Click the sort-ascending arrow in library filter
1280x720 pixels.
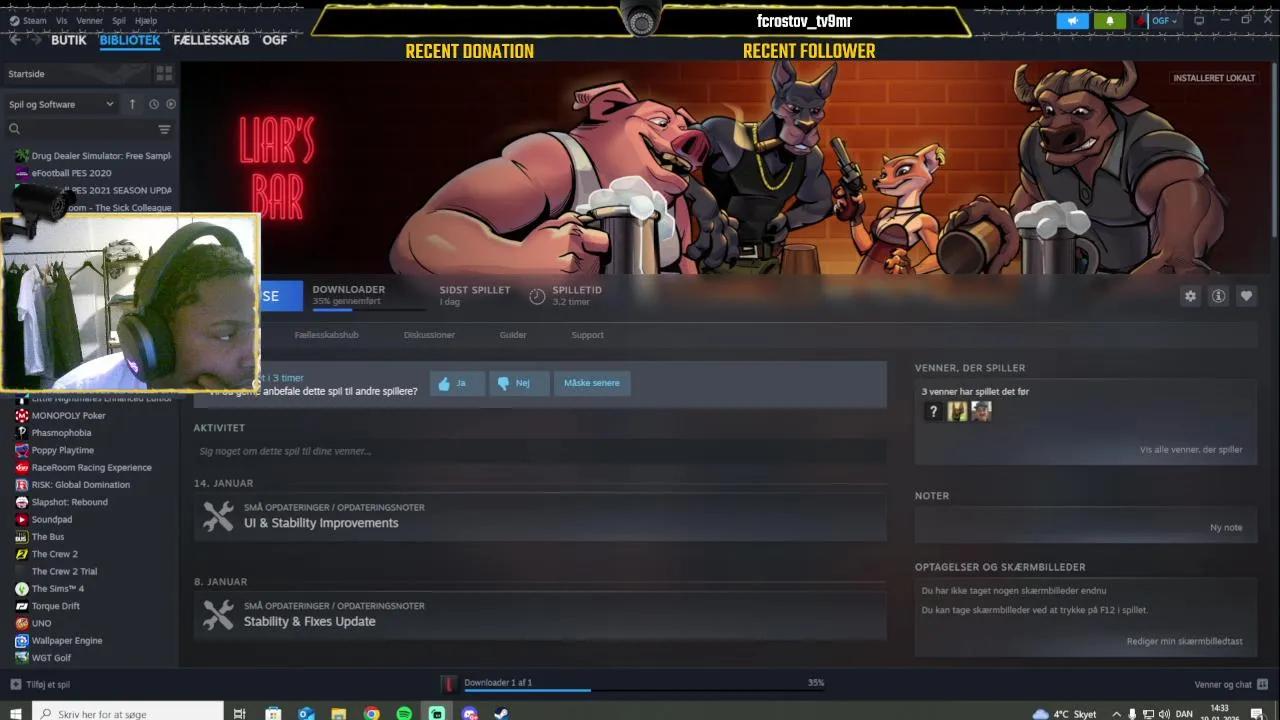click(x=132, y=104)
